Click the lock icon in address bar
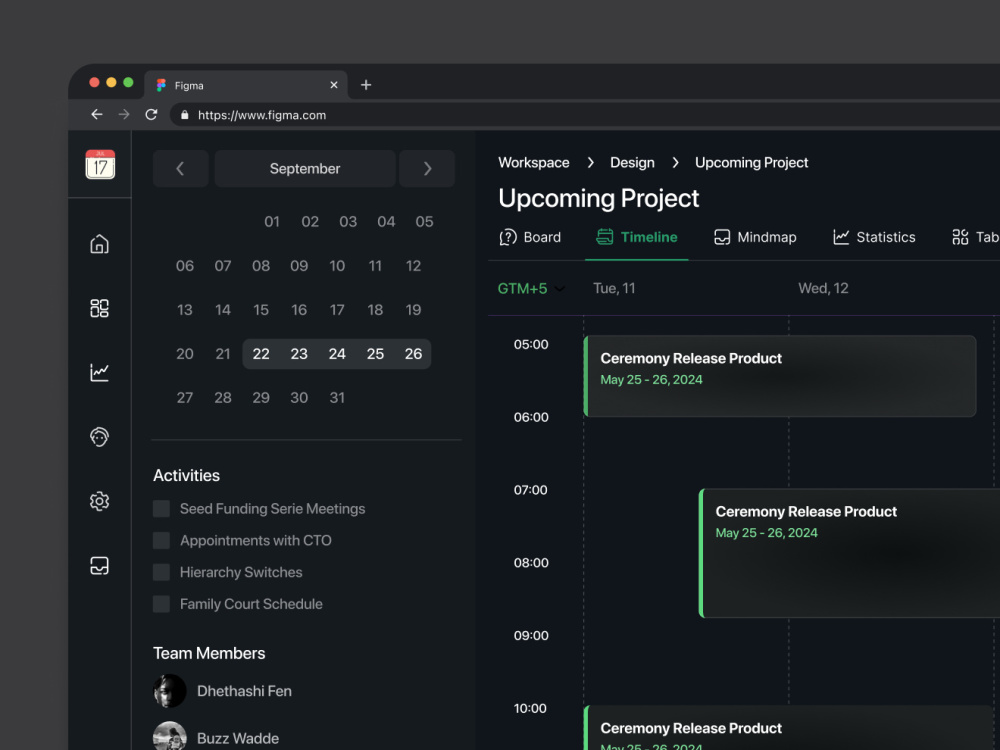Screen dimensions: 1000x750 (184, 115)
